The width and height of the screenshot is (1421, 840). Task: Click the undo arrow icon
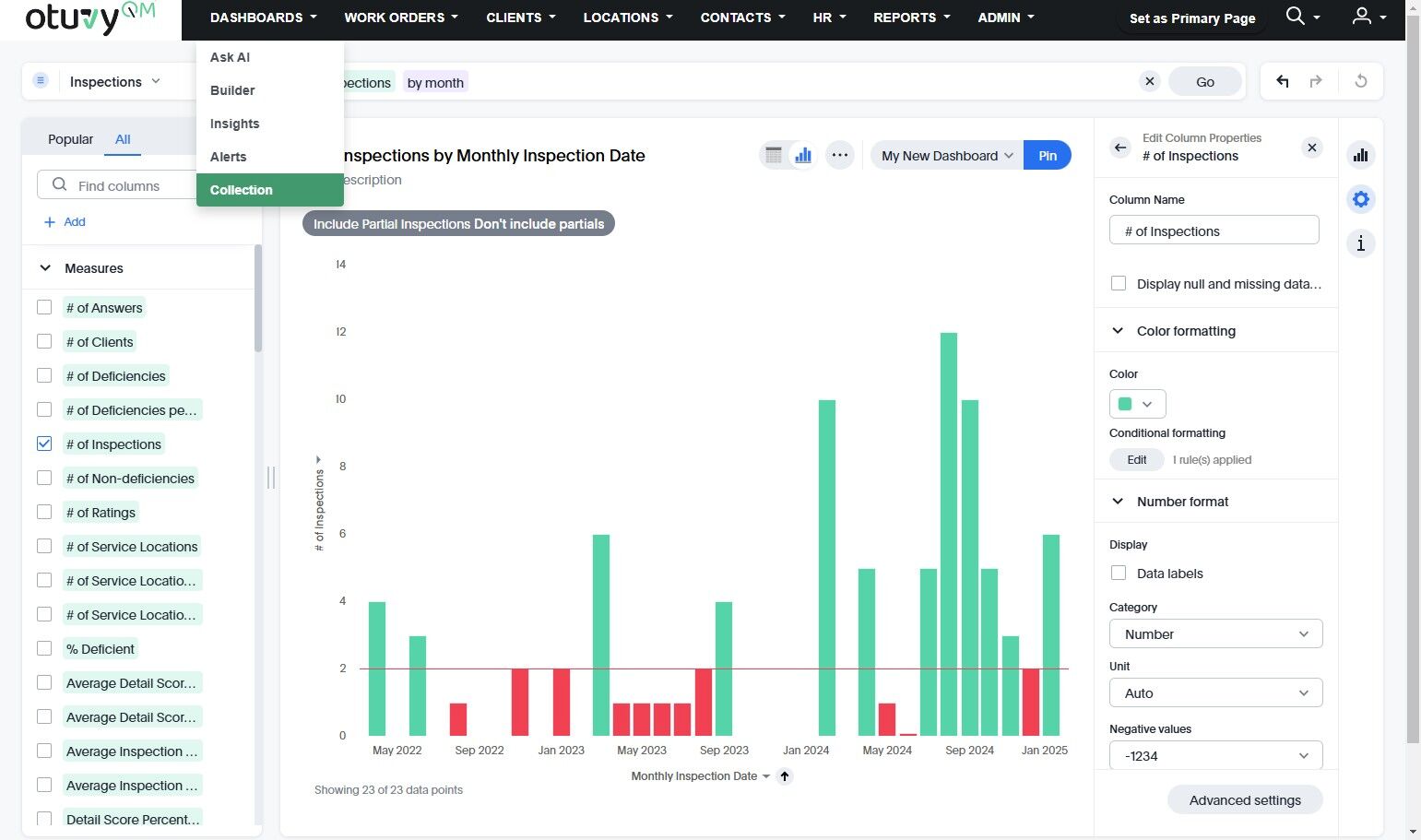(1282, 81)
